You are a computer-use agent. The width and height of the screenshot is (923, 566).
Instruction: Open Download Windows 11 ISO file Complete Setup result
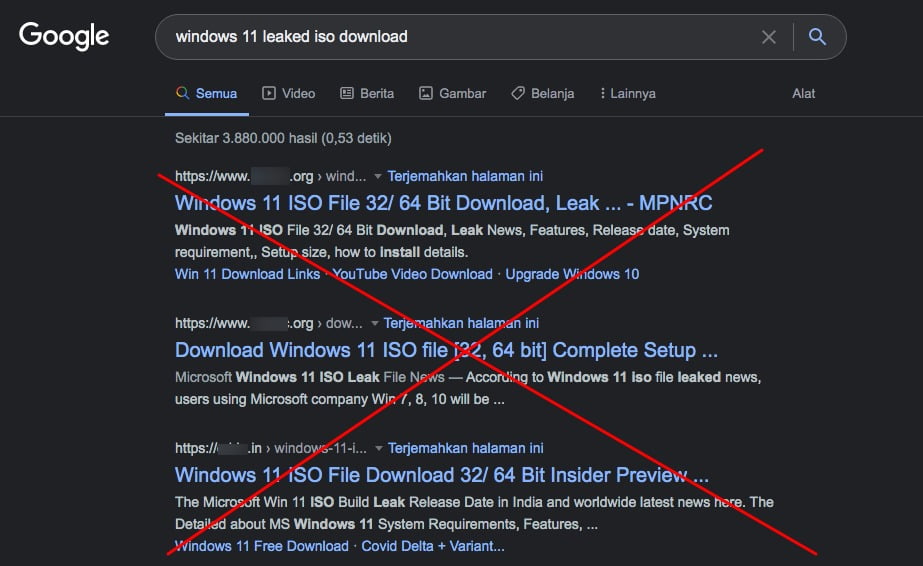446,351
